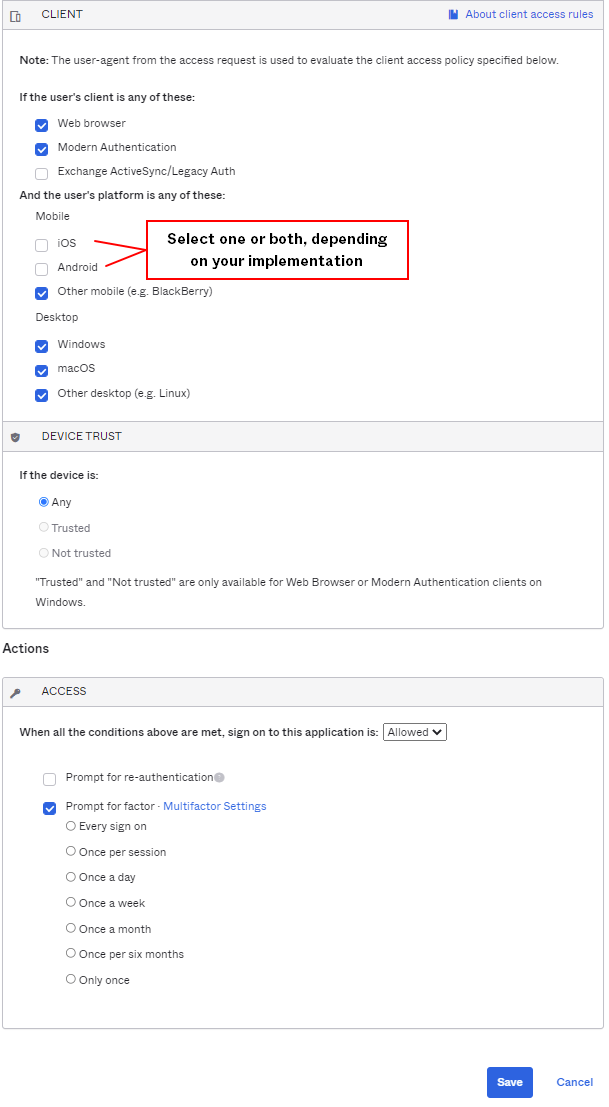Uncheck the Prompt for factor checkbox

[50, 808]
